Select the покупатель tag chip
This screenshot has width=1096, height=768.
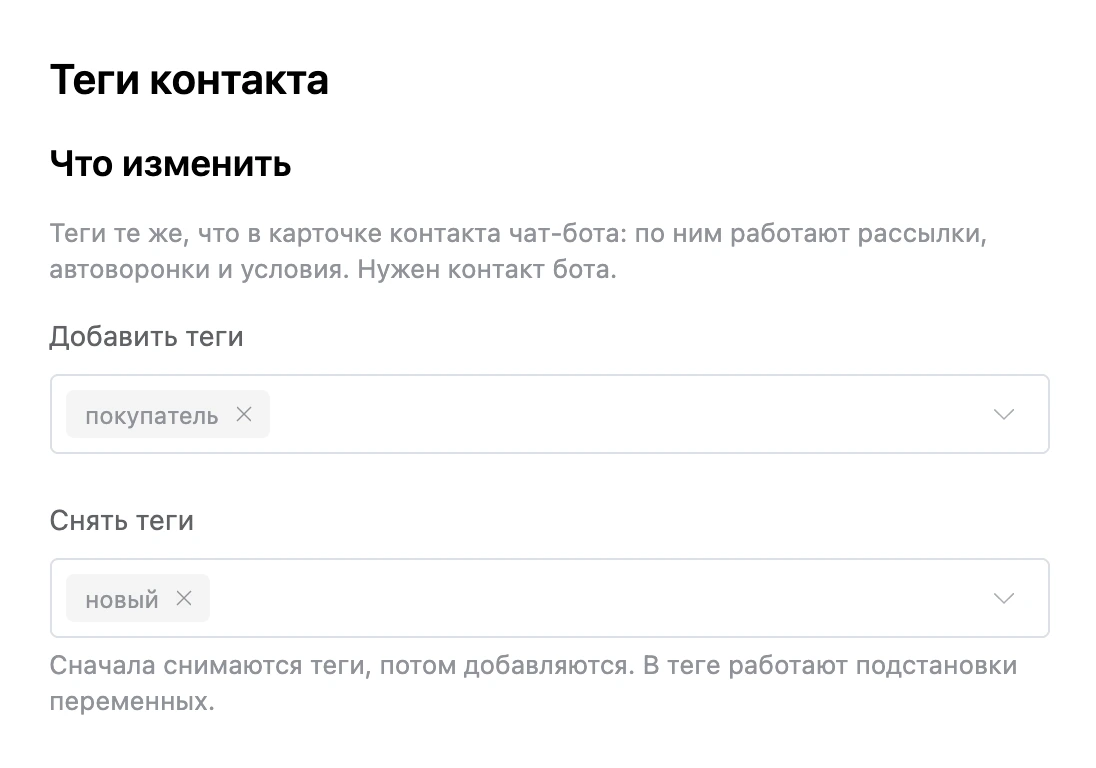(168, 414)
